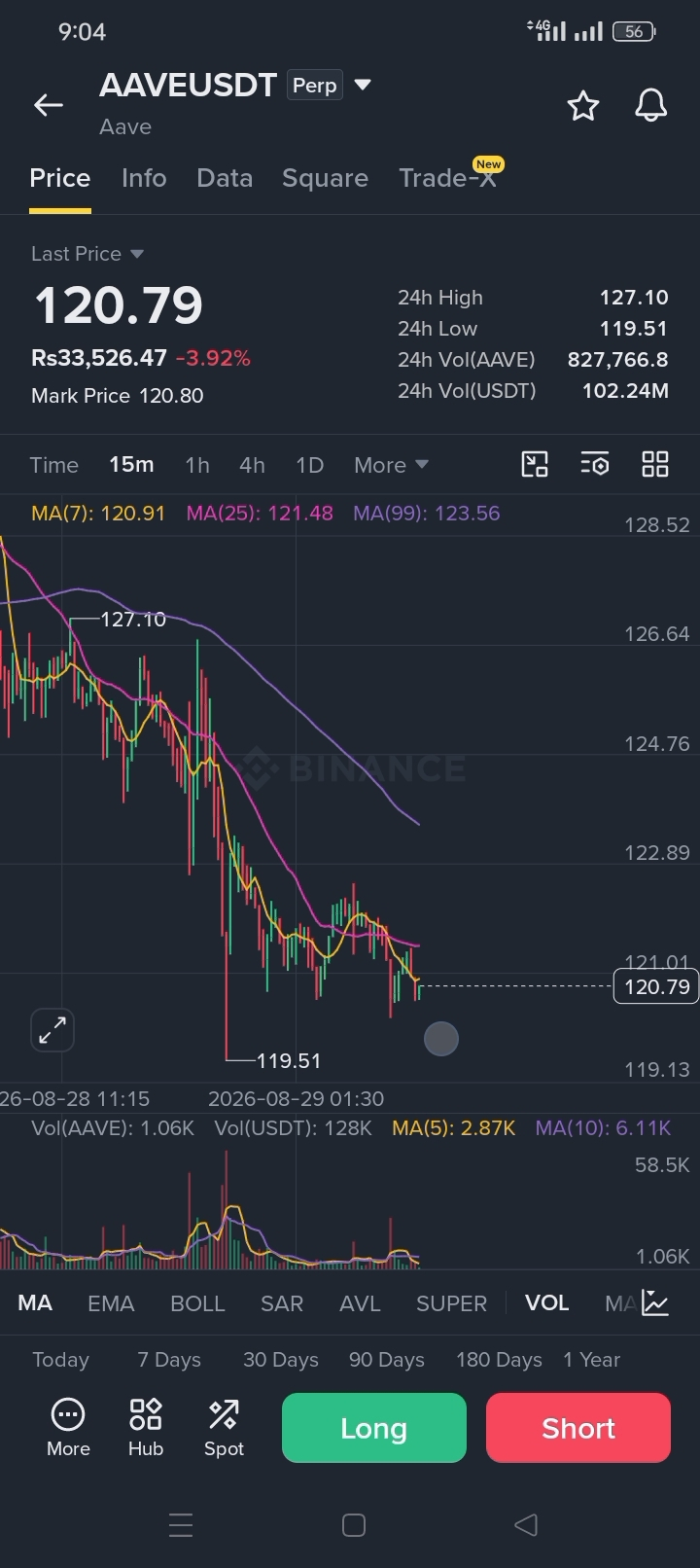Click the MA(5): 2.87K volume legend
Image resolution: width=700 pixels, height=1568 pixels.
(x=454, y=1128)
